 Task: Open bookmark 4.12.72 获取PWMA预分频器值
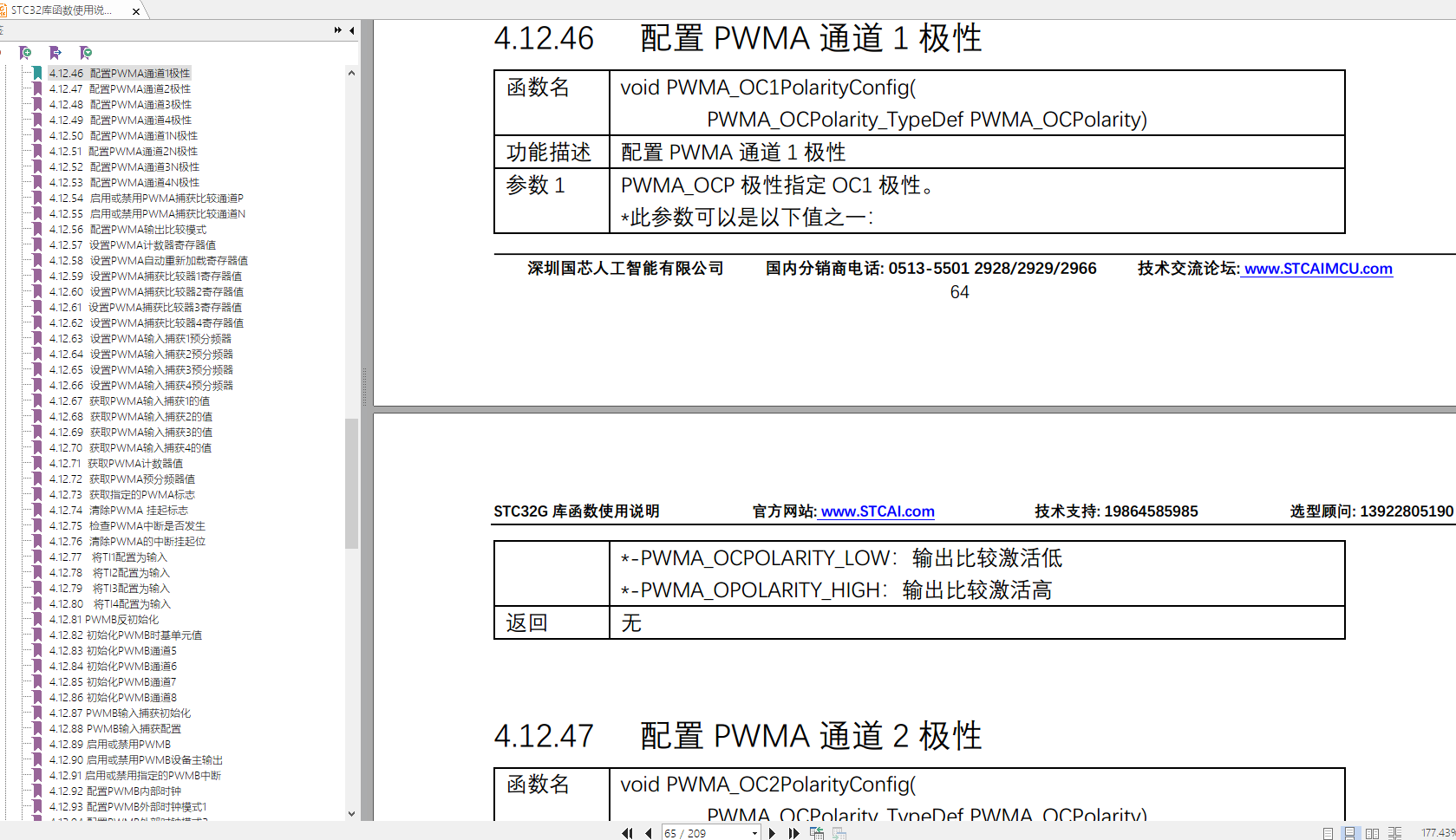pyautogui.click(x=122, y=479)
